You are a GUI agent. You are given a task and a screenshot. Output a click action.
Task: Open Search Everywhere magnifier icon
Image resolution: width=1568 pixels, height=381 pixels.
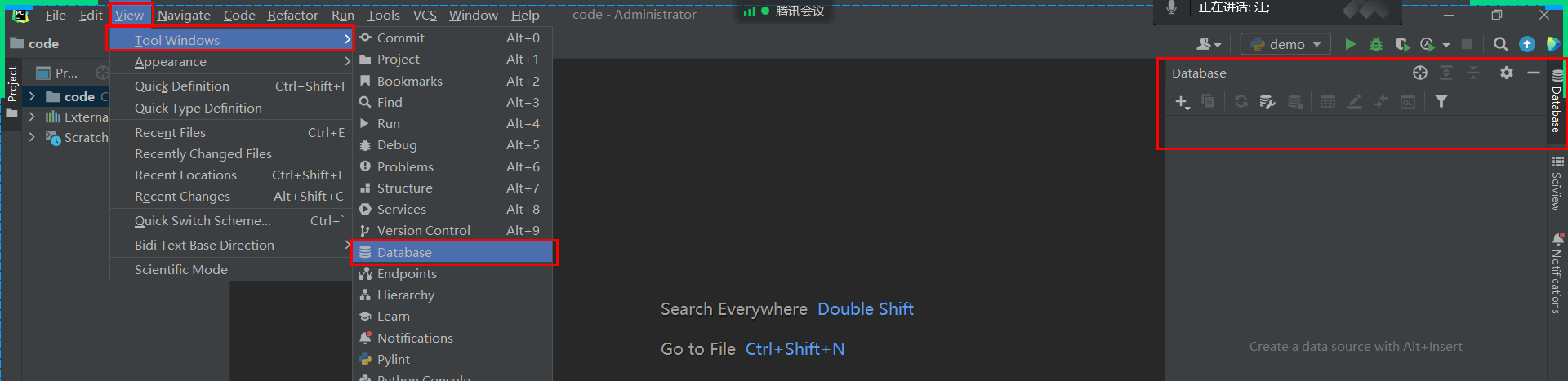[1500, 44]
